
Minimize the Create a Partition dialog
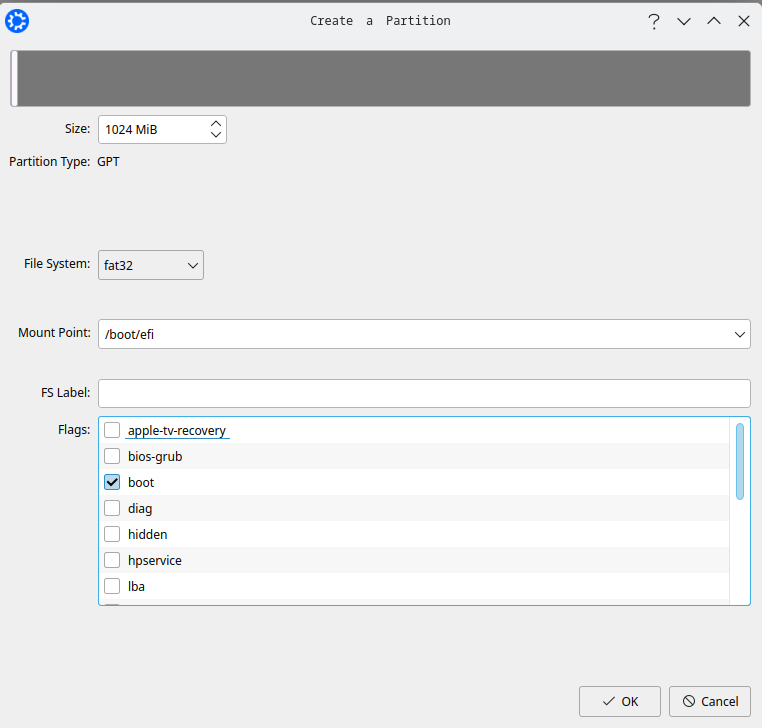tap(684, 21)
